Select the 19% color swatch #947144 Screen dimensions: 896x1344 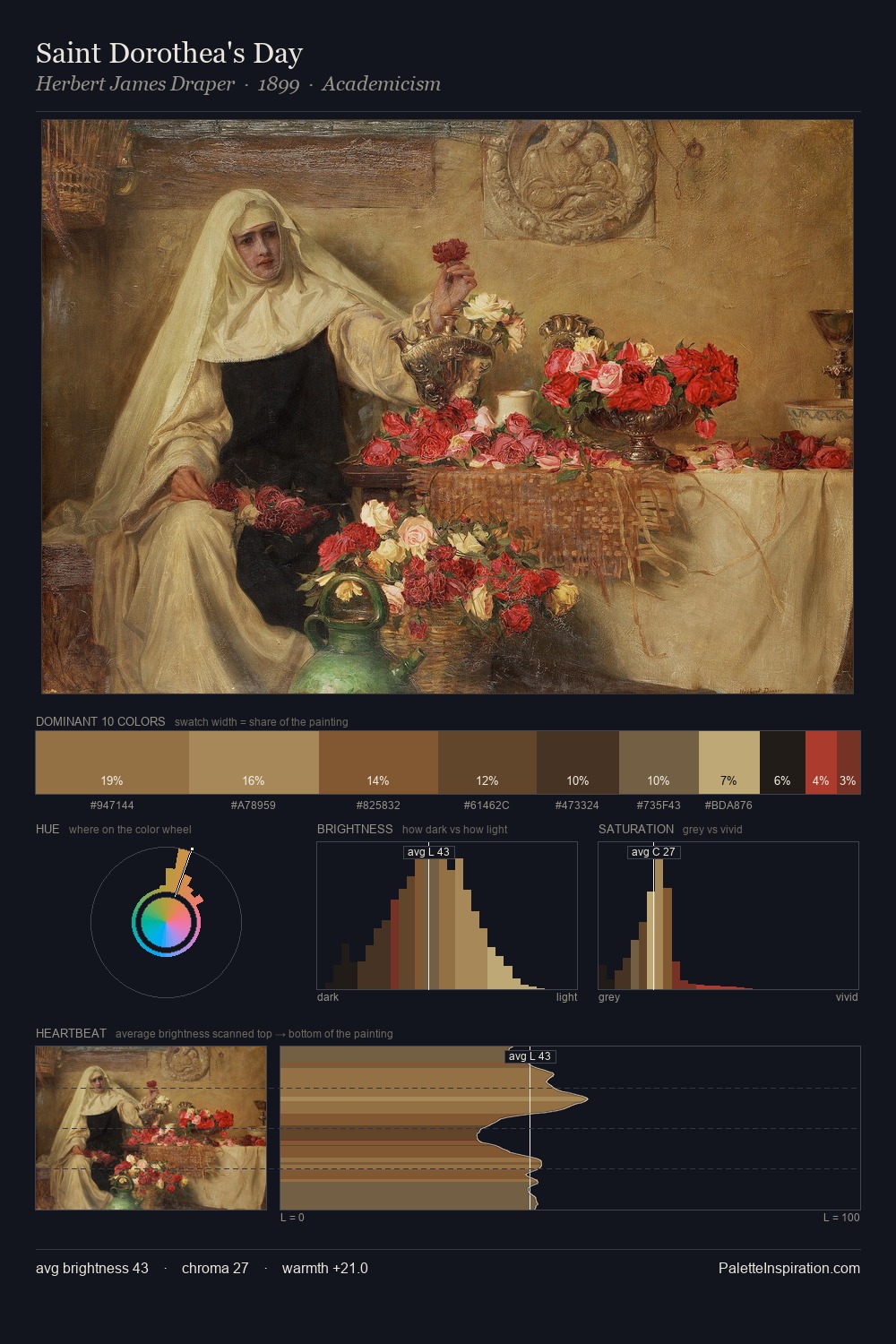(x=112, y=762)
